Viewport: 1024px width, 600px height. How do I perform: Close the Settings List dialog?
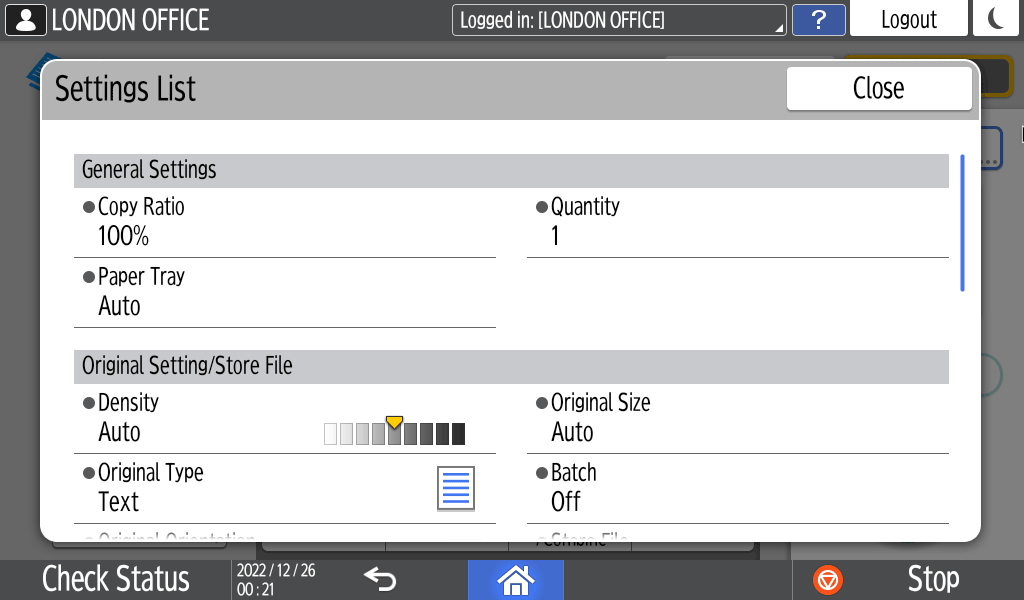coord(878,88)
